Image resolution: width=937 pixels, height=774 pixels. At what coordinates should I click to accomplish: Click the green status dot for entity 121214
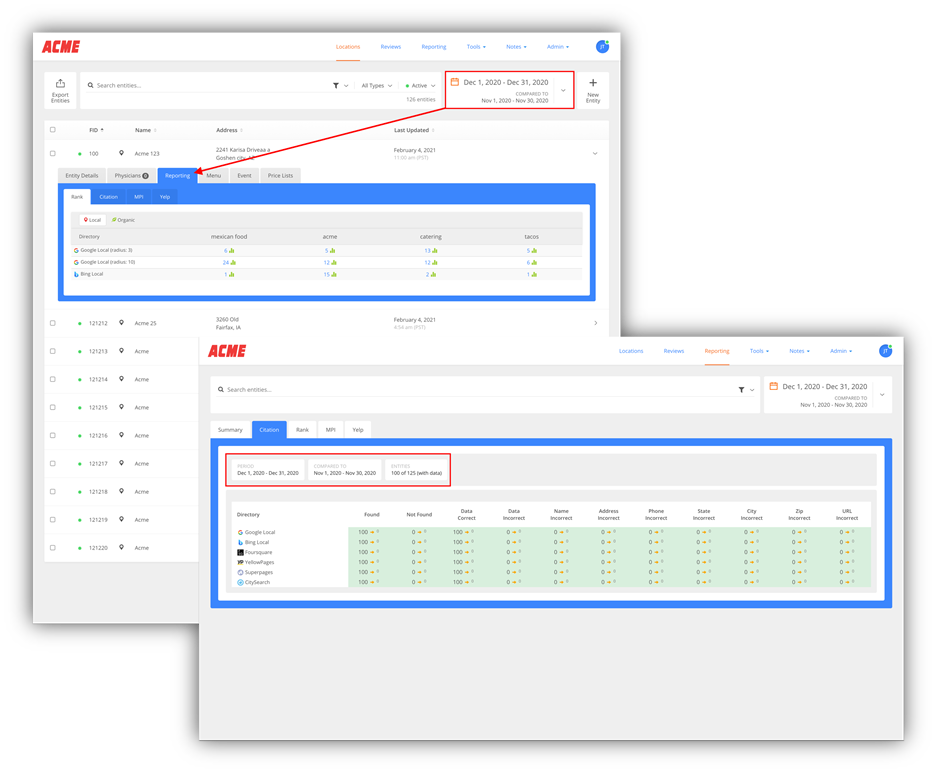click(x=79, y=380)
